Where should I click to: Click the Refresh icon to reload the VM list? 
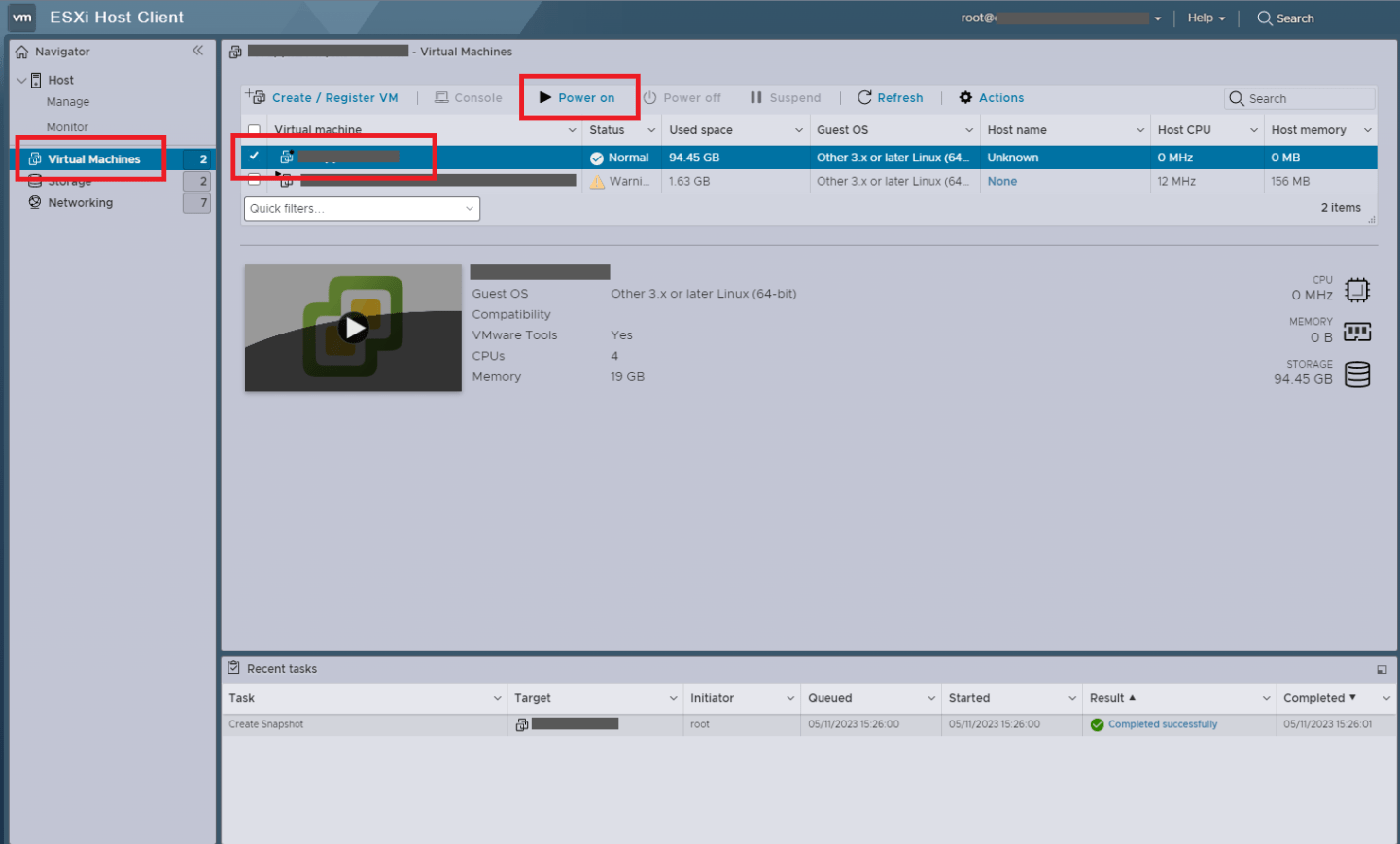(864, 97)
